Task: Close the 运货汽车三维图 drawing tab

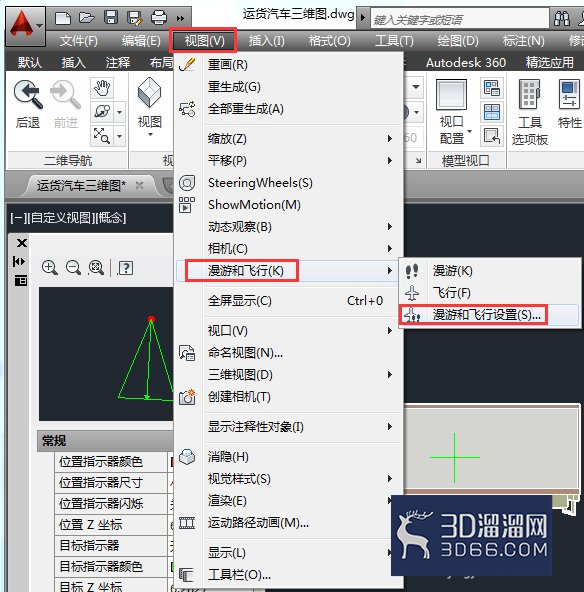Action: pyautogui.click(x=139, y=185)
